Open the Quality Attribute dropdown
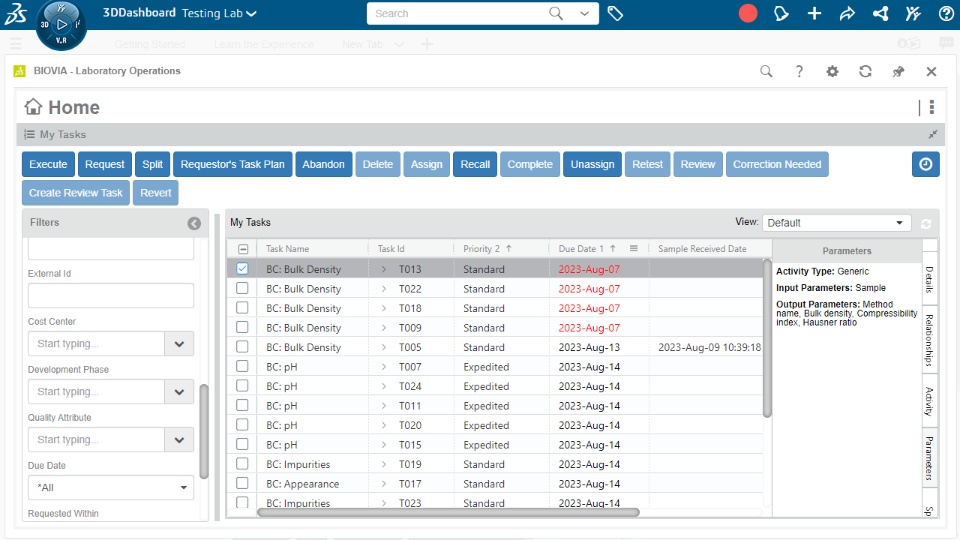This screenshot has width=960, height=540. [179, 440]
